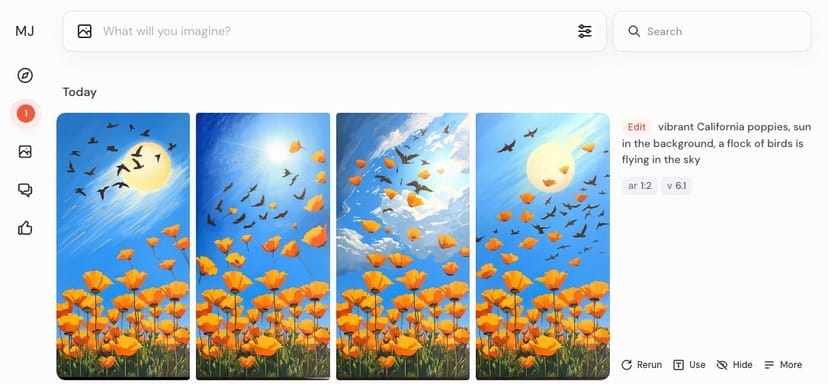This screenshot has height=384, width=828.
Task: Hide this generation with the eye icon
Action: click(735, 364)
